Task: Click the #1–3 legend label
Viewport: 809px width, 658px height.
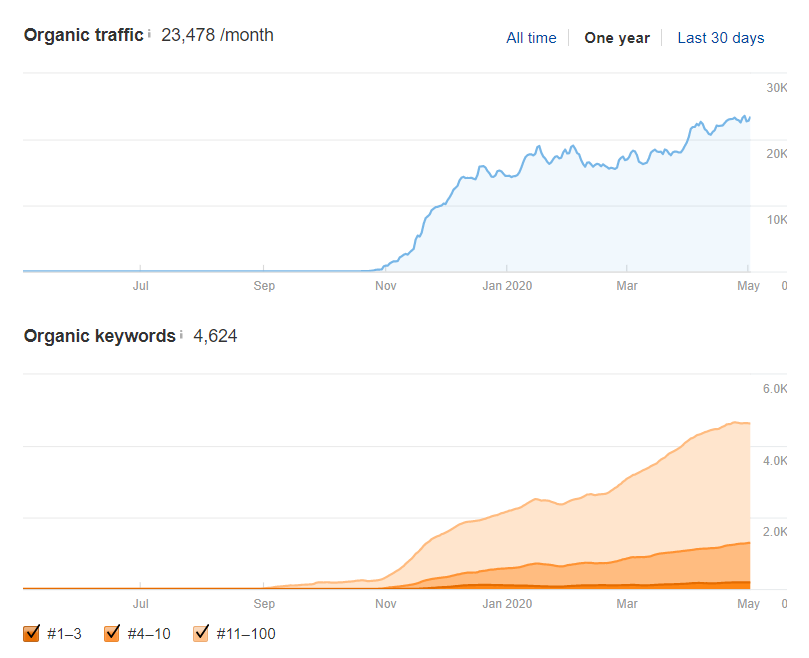Action: click(64, 634)
